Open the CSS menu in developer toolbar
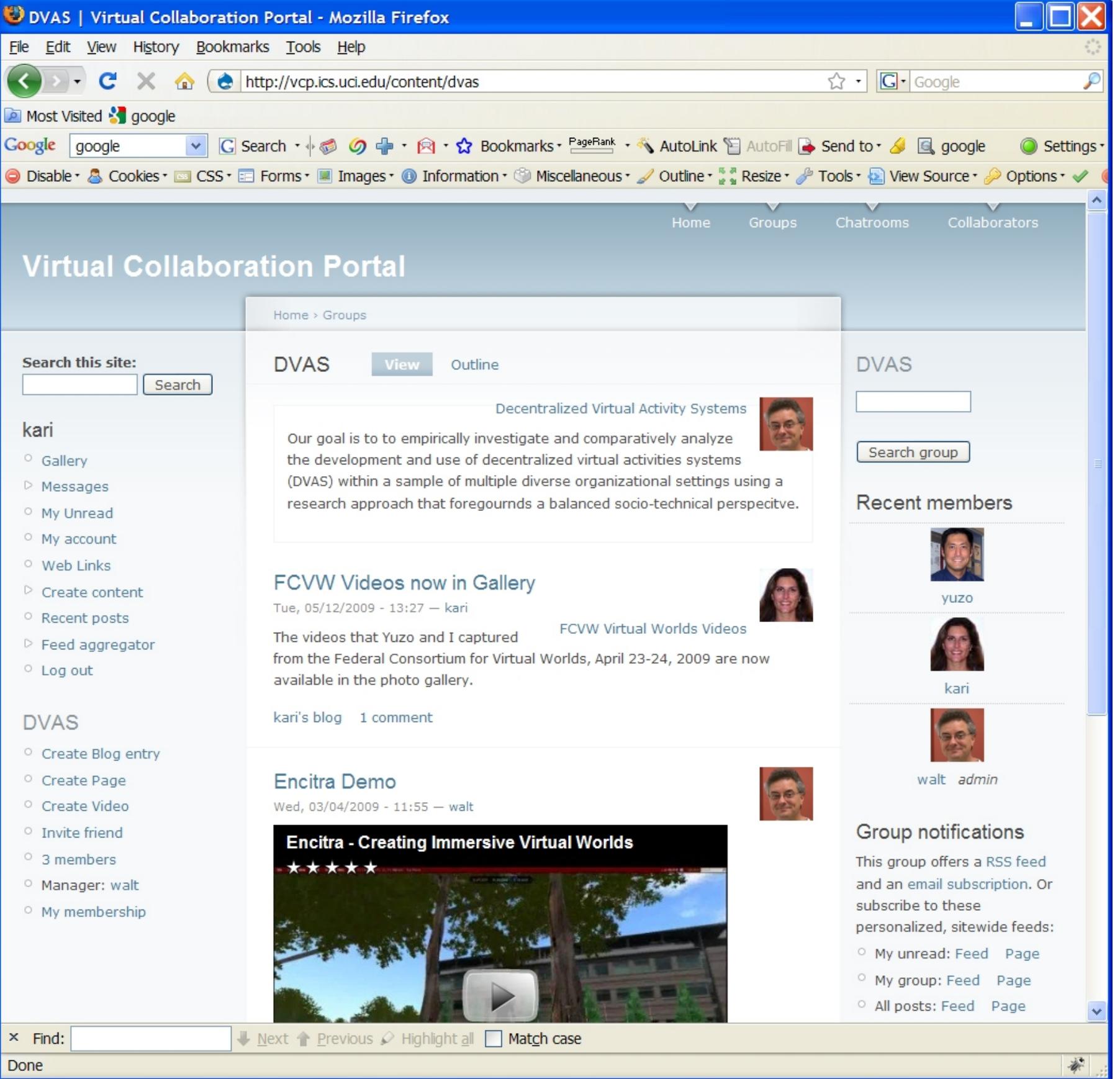The image size is (1120, 1079). click(203, 176)
